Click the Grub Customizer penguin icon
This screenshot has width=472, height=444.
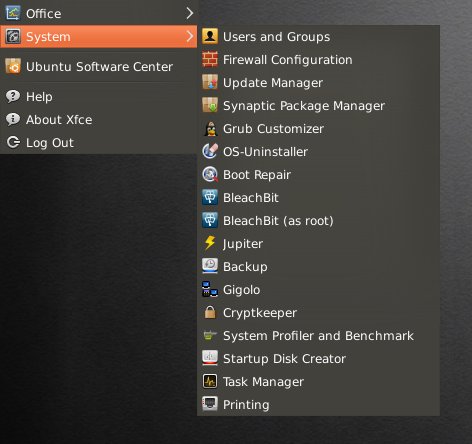(210, 128)
